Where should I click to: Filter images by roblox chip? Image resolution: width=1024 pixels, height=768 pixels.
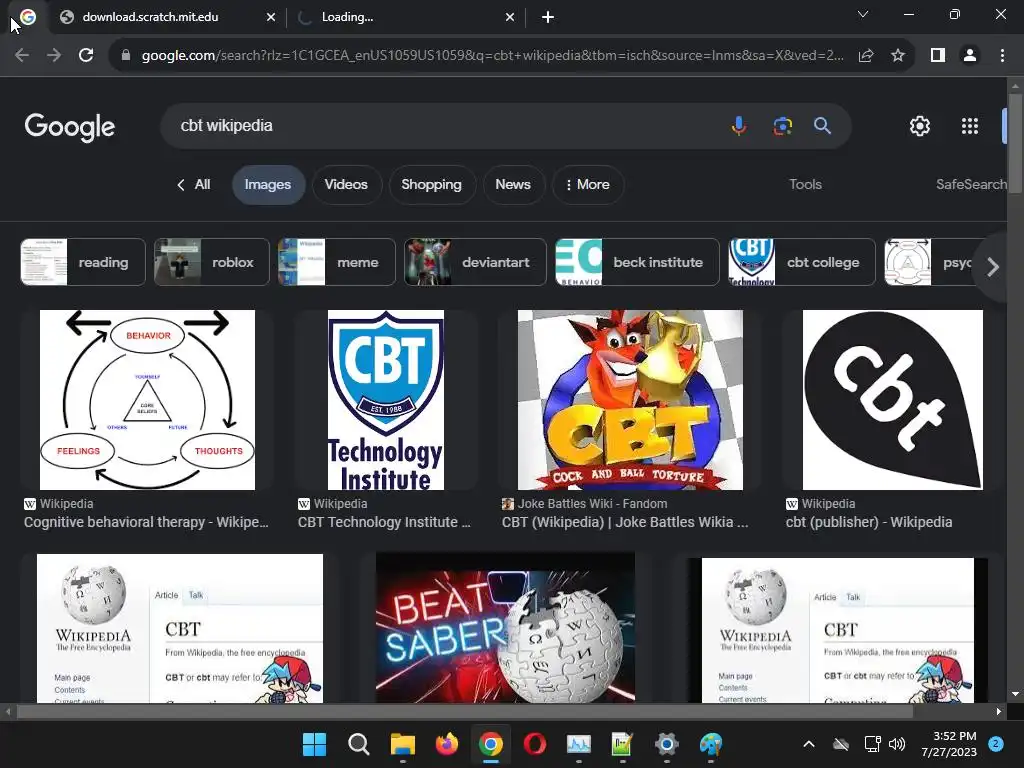pyautogui.click(x=212, y=262)
